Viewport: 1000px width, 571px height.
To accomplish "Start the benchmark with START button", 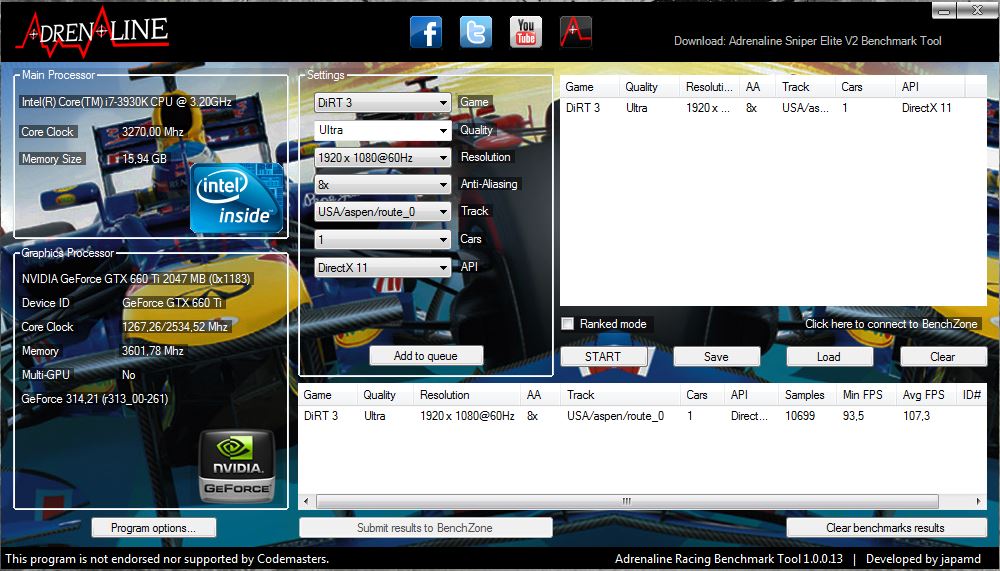I will click(x=603, y=357).
